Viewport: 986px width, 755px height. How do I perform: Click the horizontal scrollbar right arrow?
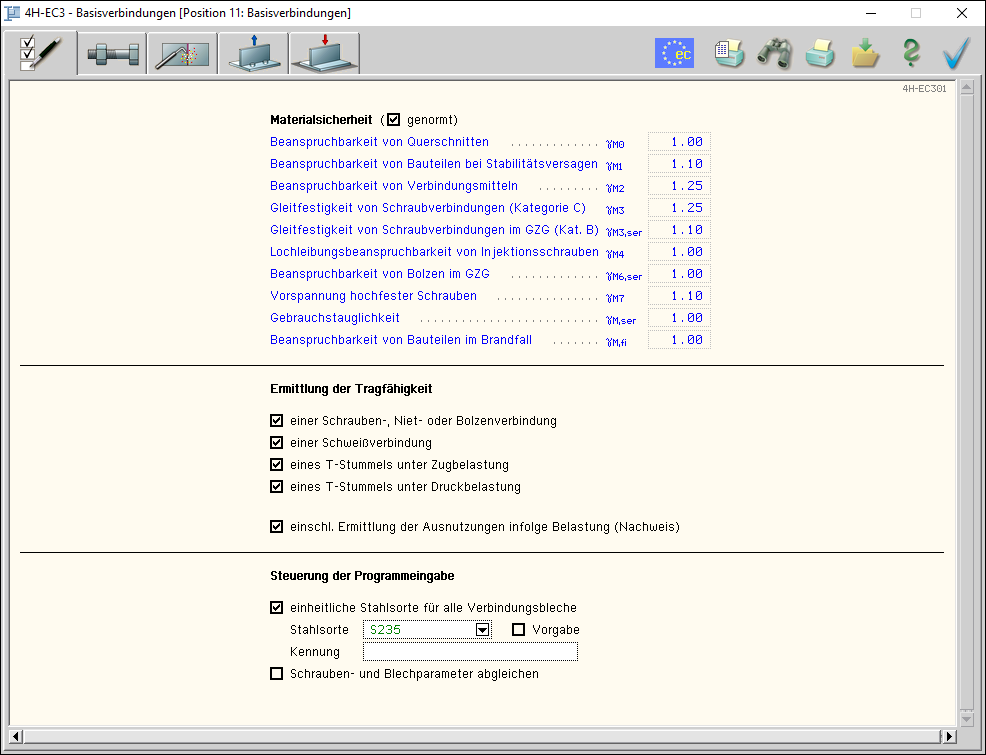pyautogui.click(x=948, y=736)
